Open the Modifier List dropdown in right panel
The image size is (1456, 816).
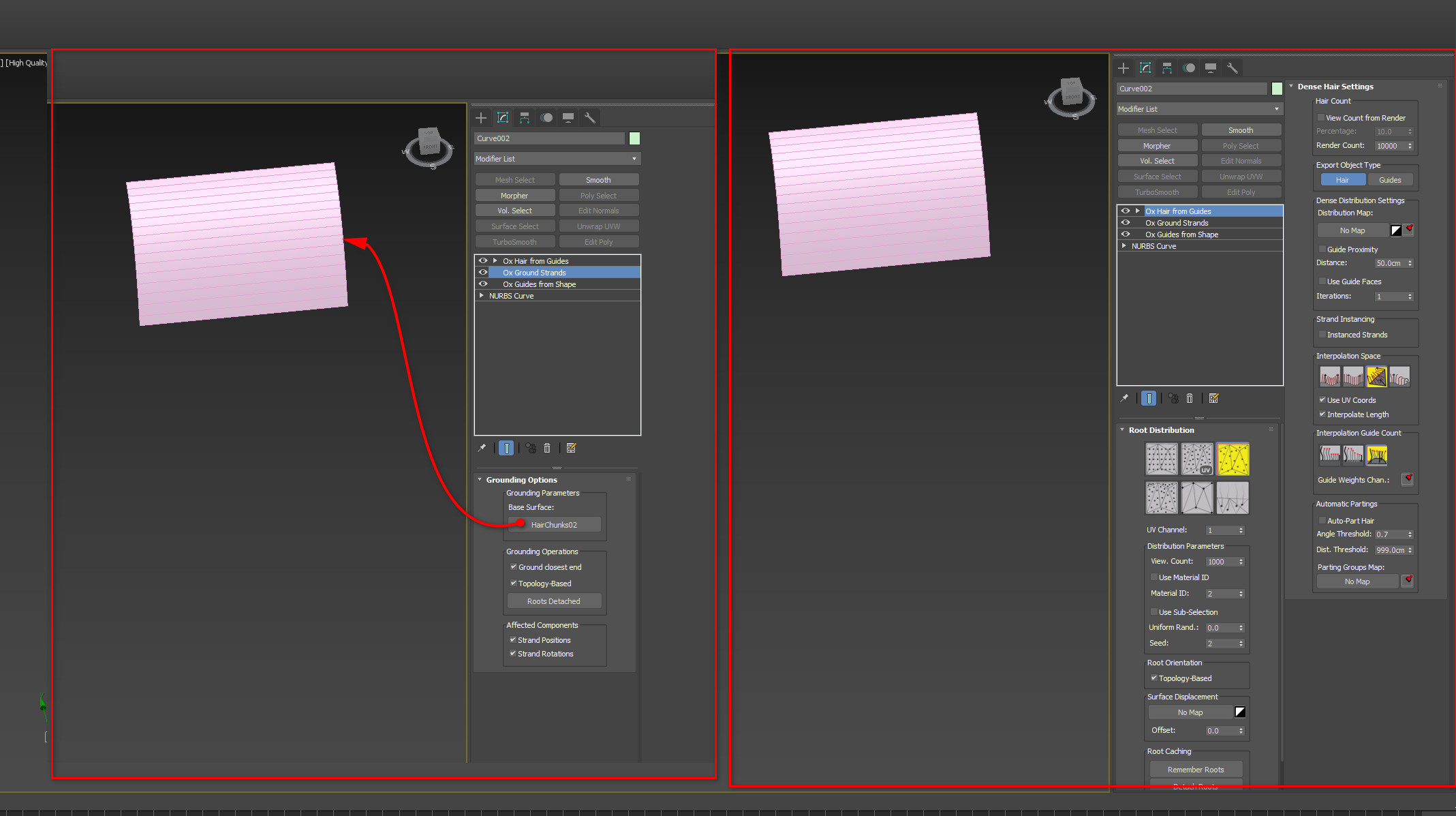pos(1199,109)
